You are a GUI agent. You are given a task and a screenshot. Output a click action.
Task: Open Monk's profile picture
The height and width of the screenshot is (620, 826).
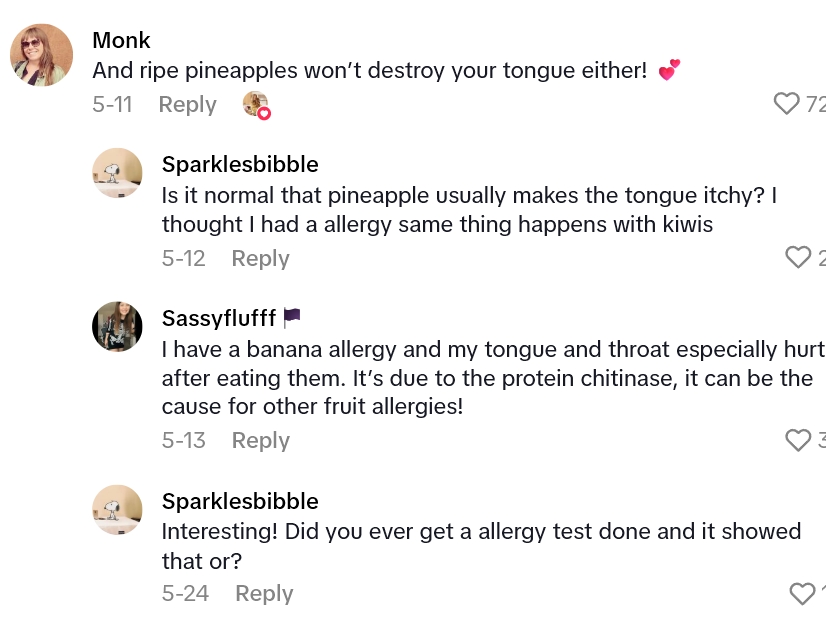pyautogui.click(x=41, y=55)
